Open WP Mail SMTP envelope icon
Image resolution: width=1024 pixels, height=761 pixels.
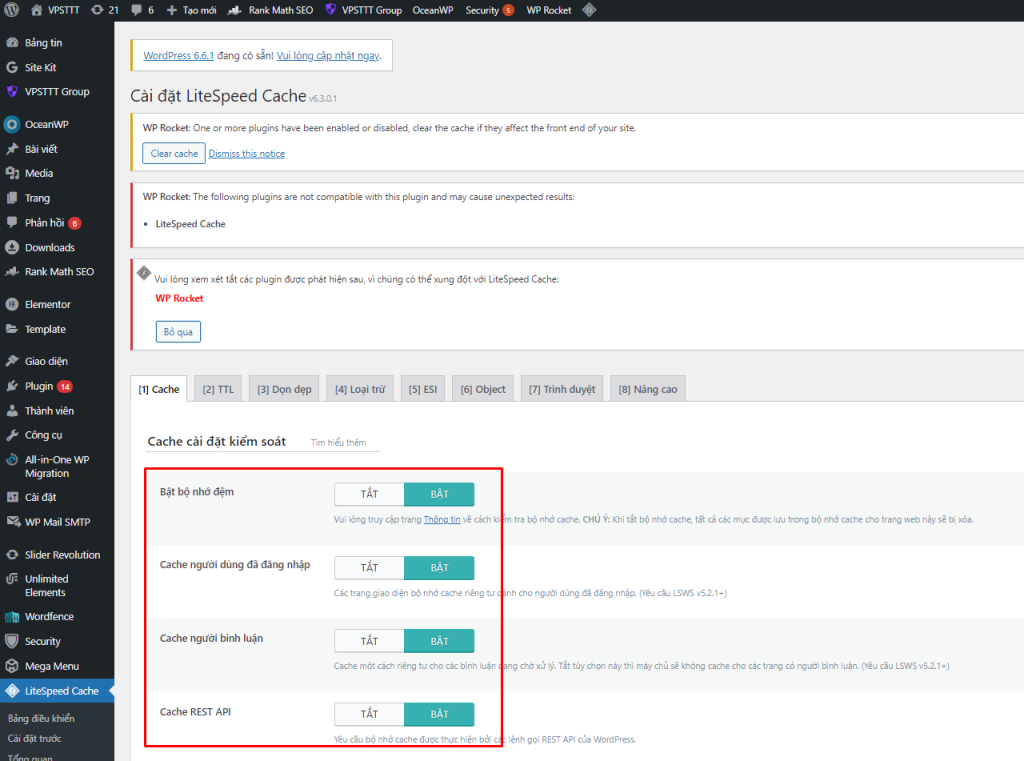(x=12, y=522)
